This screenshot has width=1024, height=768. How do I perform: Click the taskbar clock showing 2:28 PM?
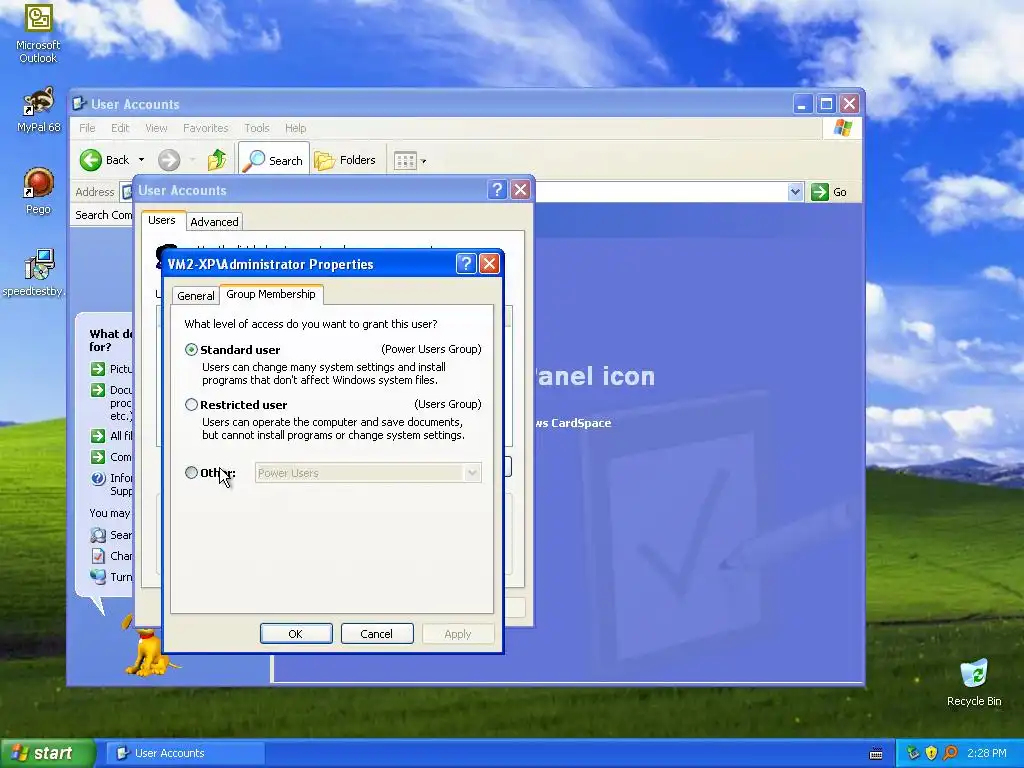click(987, 753)
